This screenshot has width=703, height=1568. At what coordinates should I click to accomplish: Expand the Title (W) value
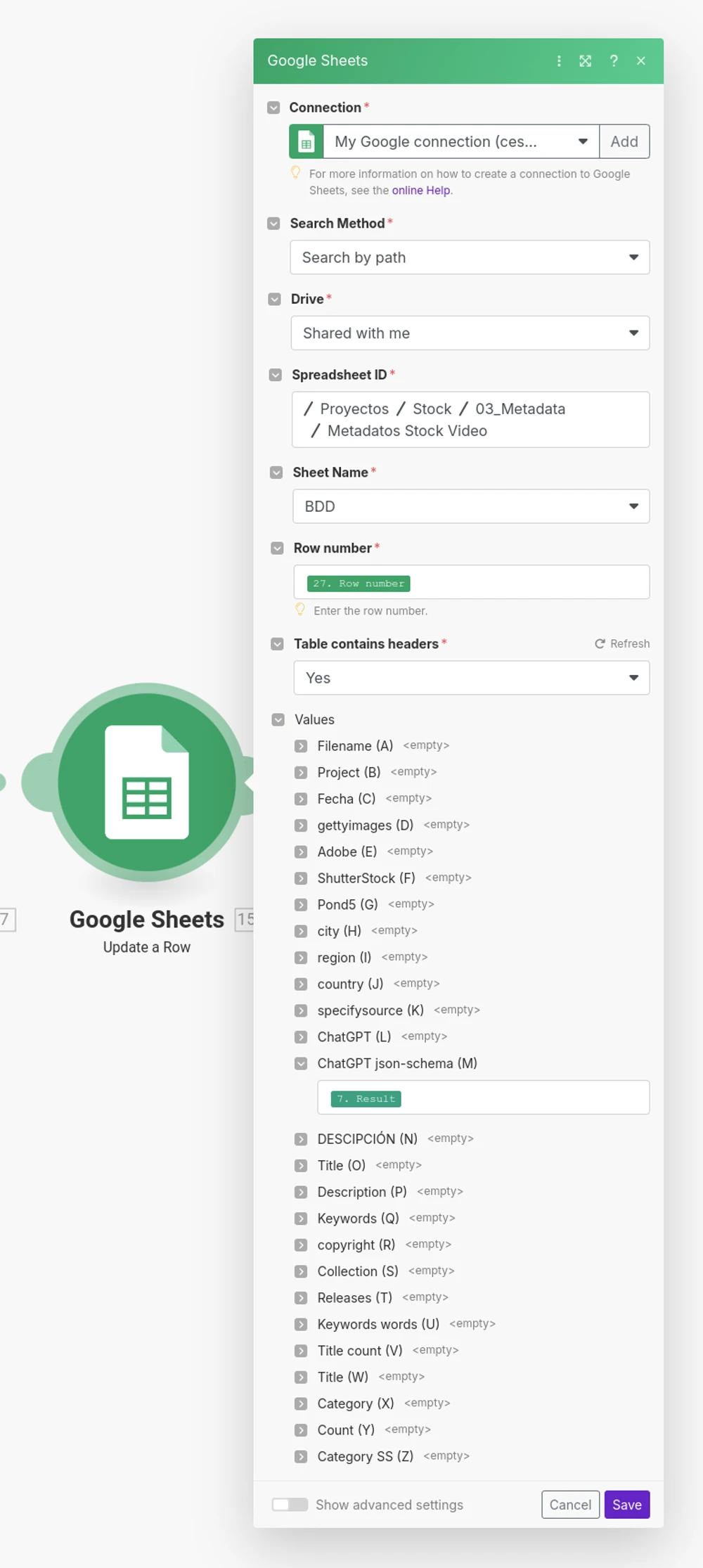(x=301, y=1377)
